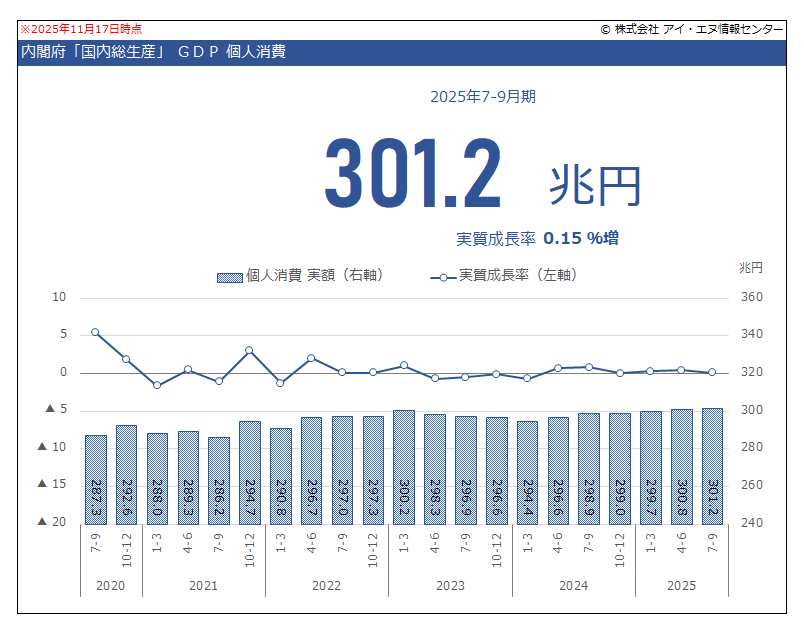Click the 360 tick on the right axis
This screenshot has width=804, height=634.
pos(751,298)
